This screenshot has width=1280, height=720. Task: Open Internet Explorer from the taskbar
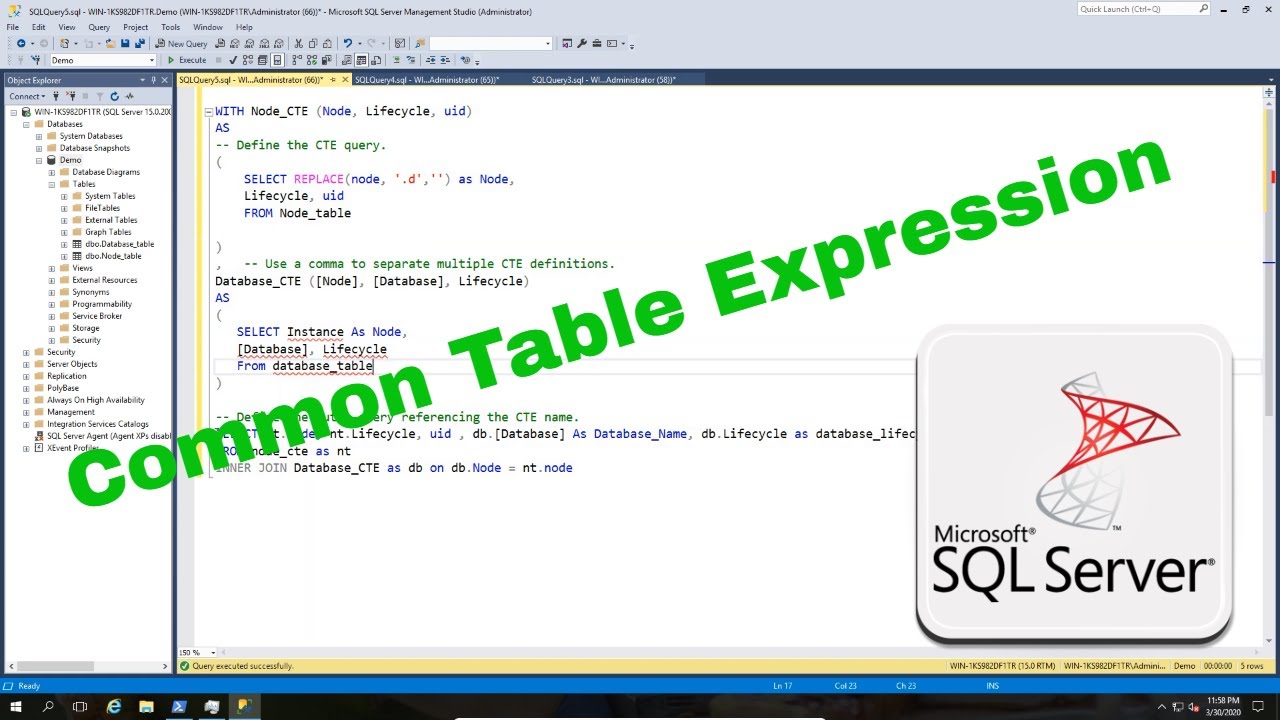click(x=114, y=706)
